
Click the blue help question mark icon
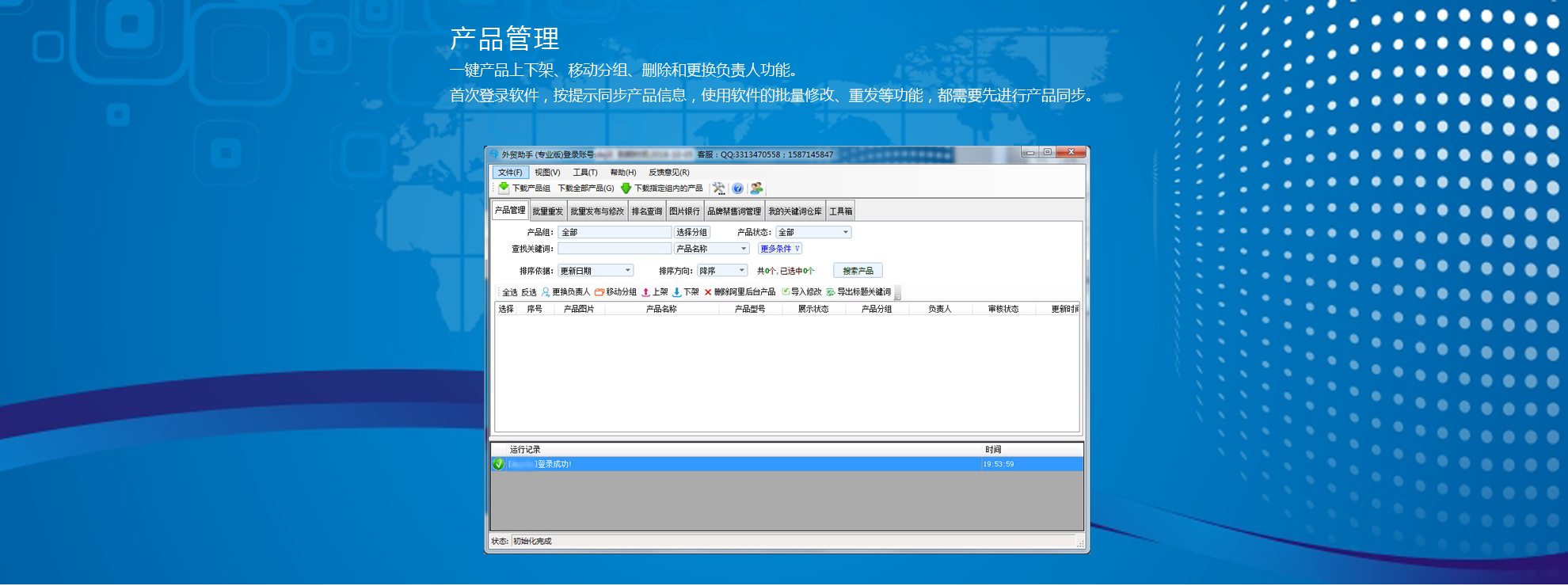click(738, 188)
